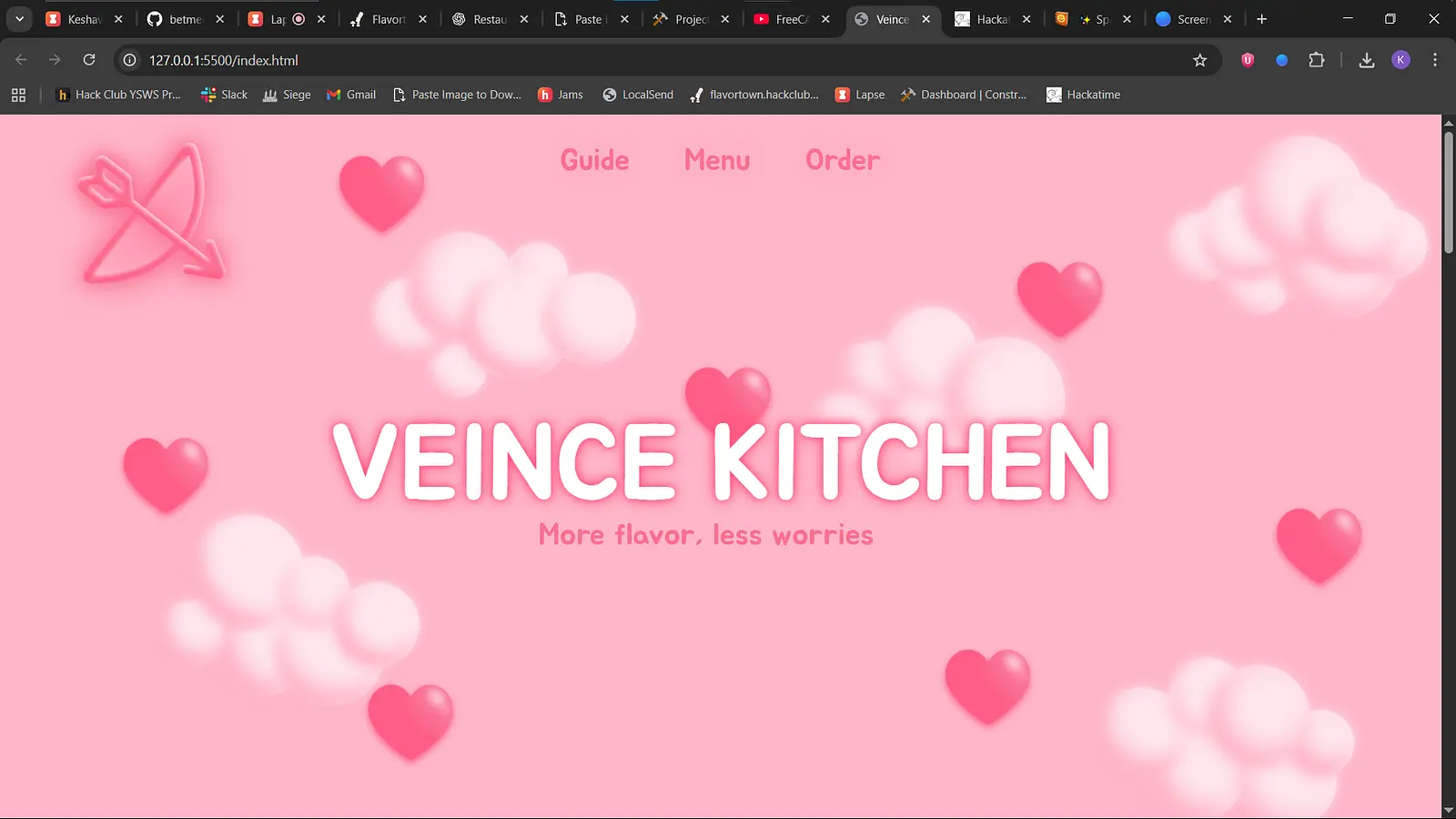Open the Order navigation link
The height and width of the screenshot is (819, 1456).
click(842, 160)
